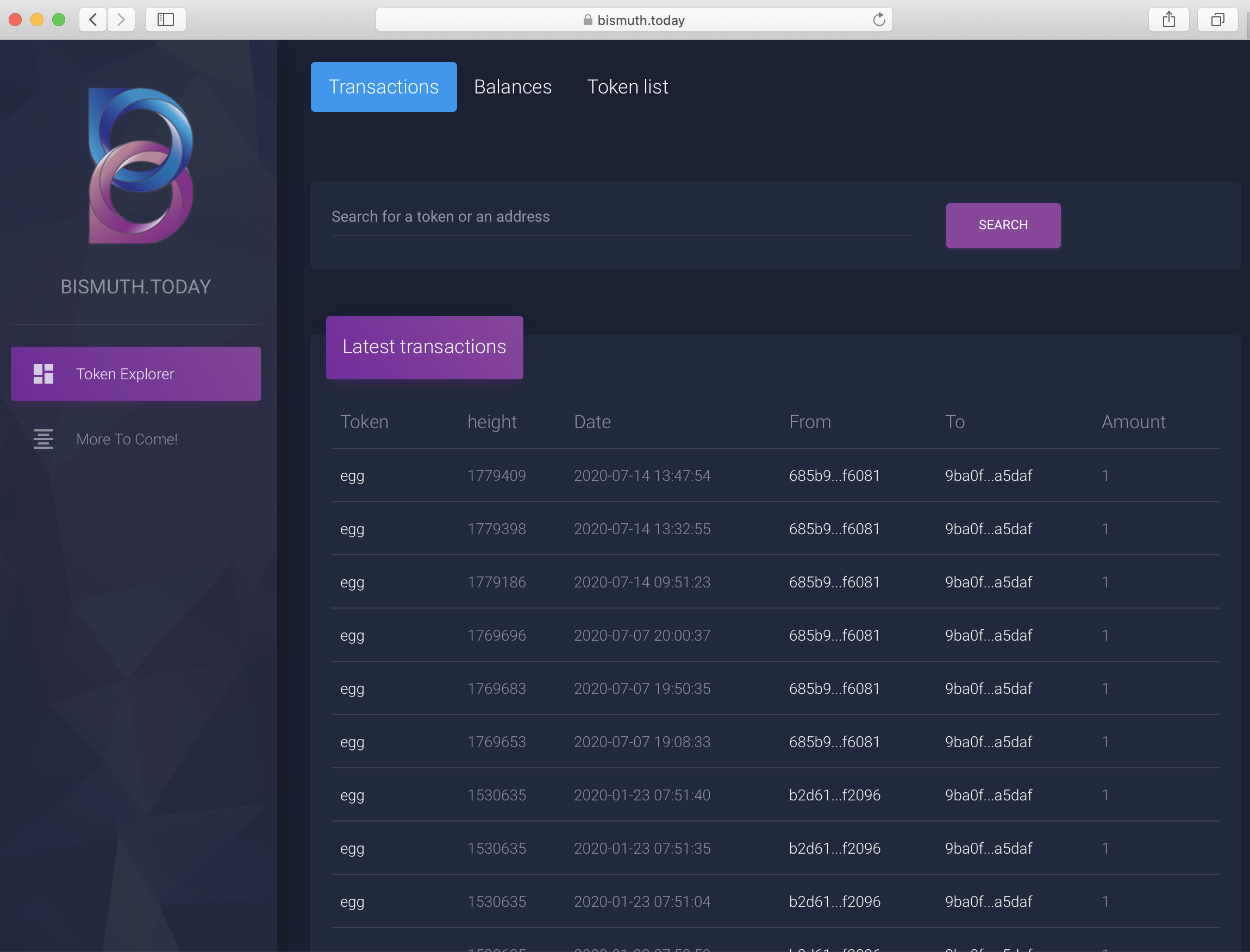The width and height of the screenshot is (1250, 952).
Task: Click the Bismuth logo image
Action: tap(140, 166)
